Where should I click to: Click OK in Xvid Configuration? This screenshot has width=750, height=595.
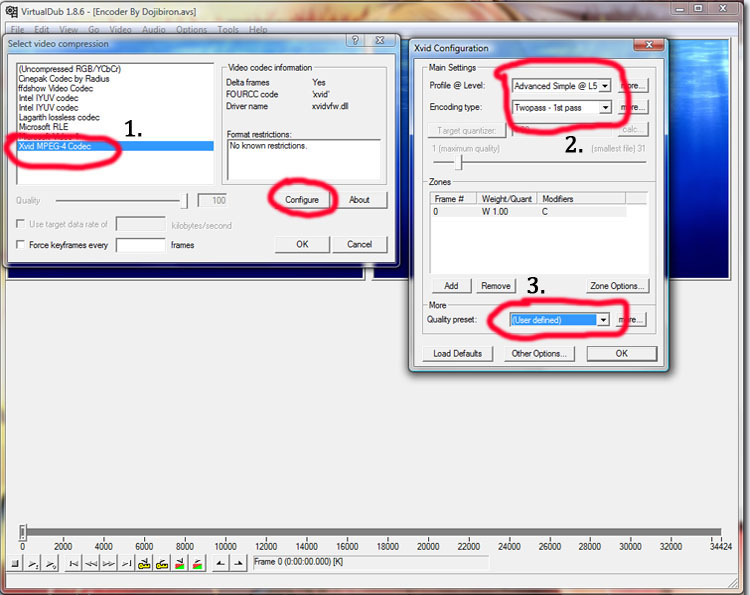622,353
